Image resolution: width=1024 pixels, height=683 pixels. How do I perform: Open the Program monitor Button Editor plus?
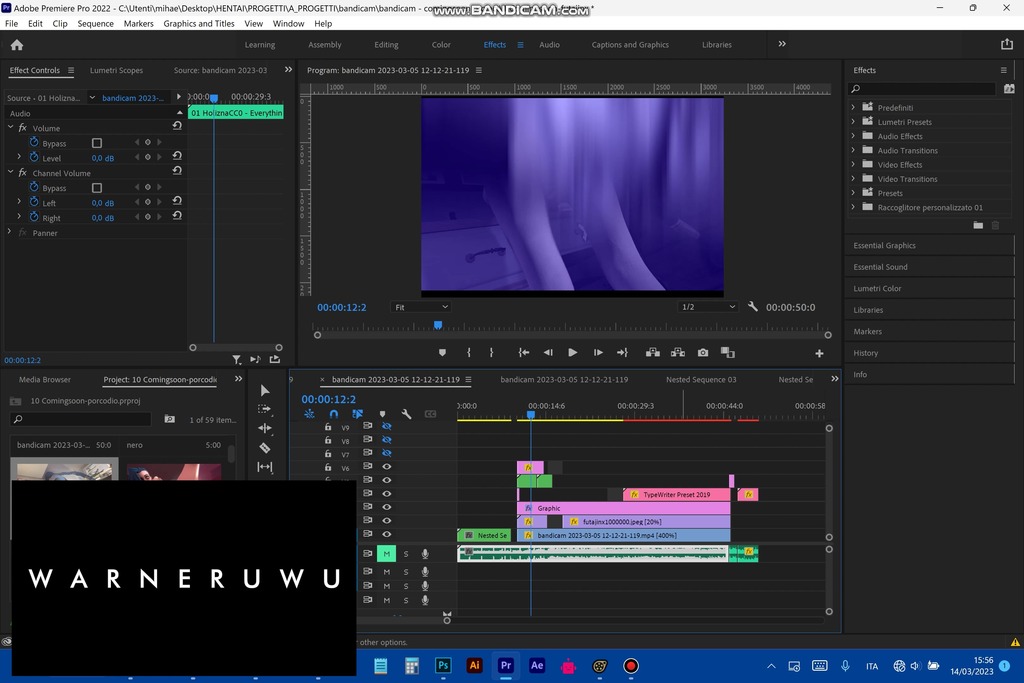tap(819, 353)
